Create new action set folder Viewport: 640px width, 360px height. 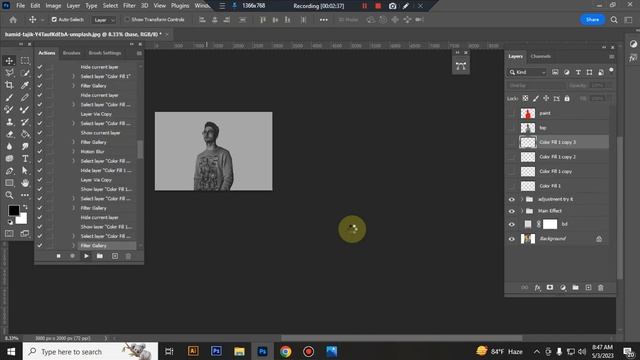pos(100,256)
